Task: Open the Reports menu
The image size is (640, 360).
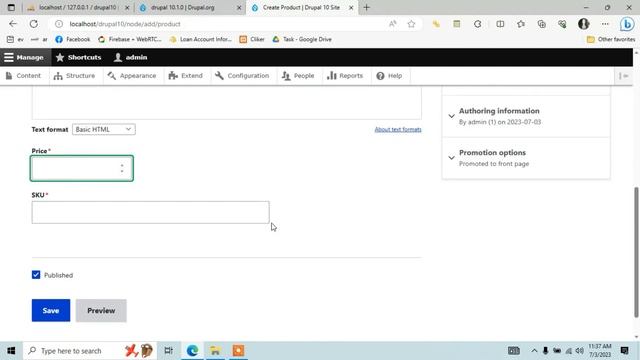Action: coord(345,76)
